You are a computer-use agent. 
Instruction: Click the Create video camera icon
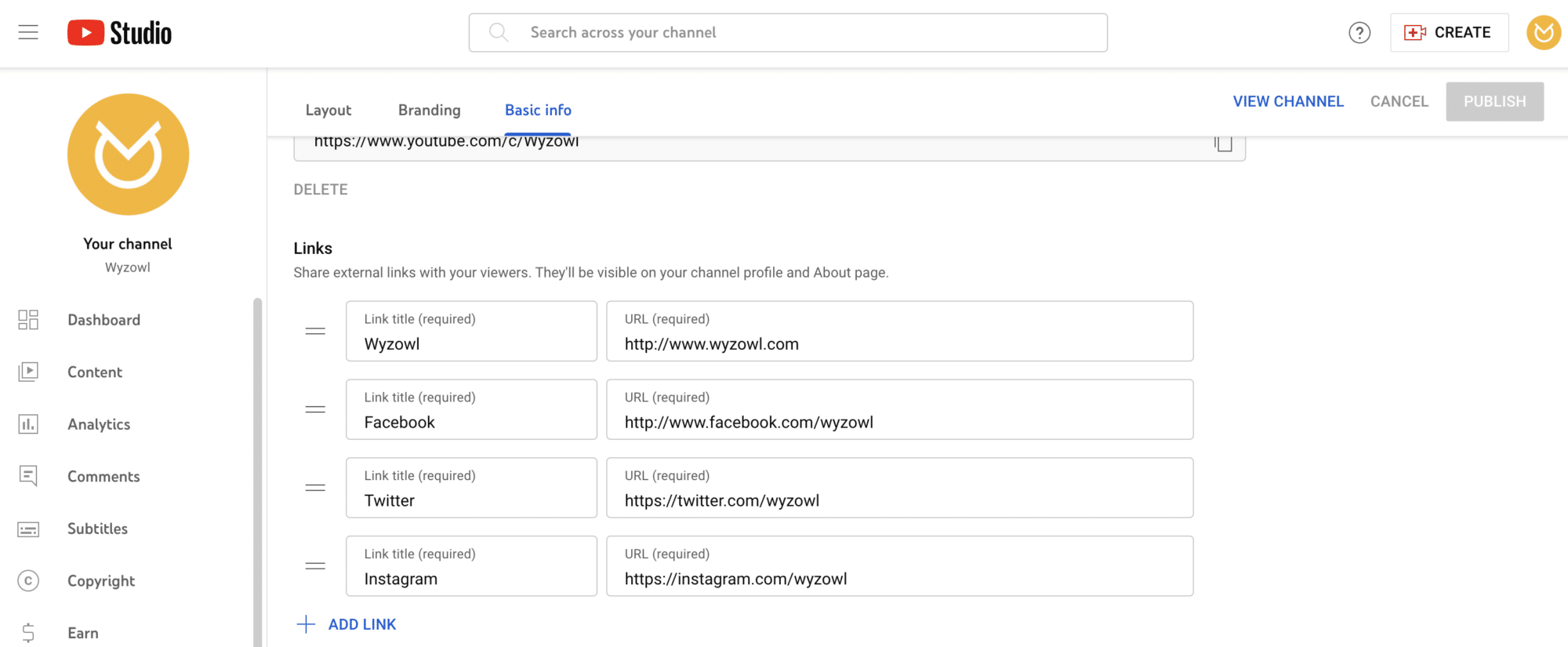pyautogui.click(x=1414, y=33)
